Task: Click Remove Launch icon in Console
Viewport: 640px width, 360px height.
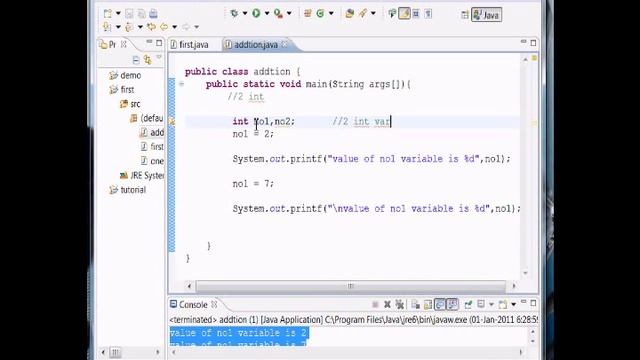Action: pyautogui.click(x=387, y=304)
